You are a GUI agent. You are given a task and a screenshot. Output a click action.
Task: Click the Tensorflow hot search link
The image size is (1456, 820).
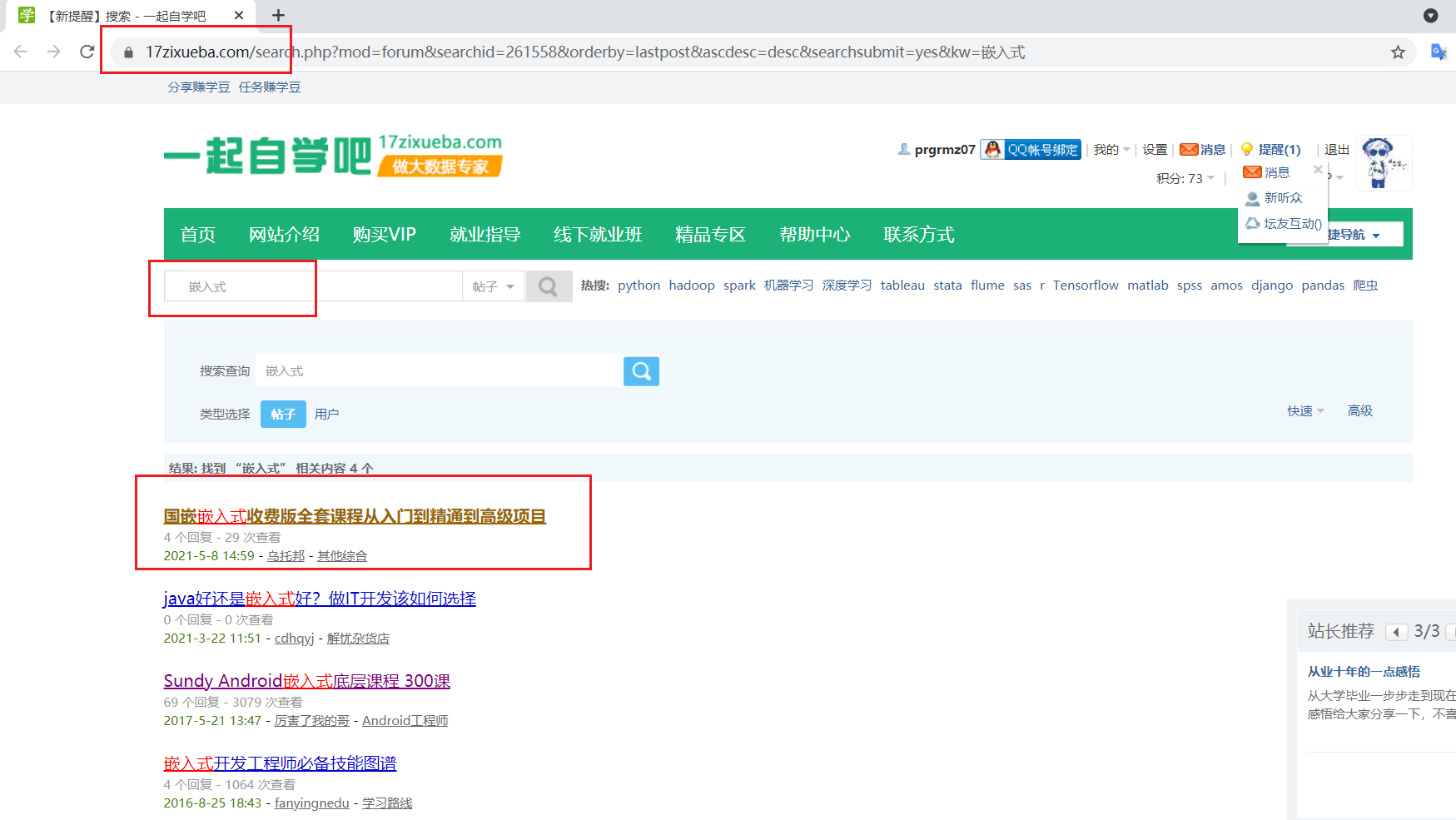tap(1086, 286)
